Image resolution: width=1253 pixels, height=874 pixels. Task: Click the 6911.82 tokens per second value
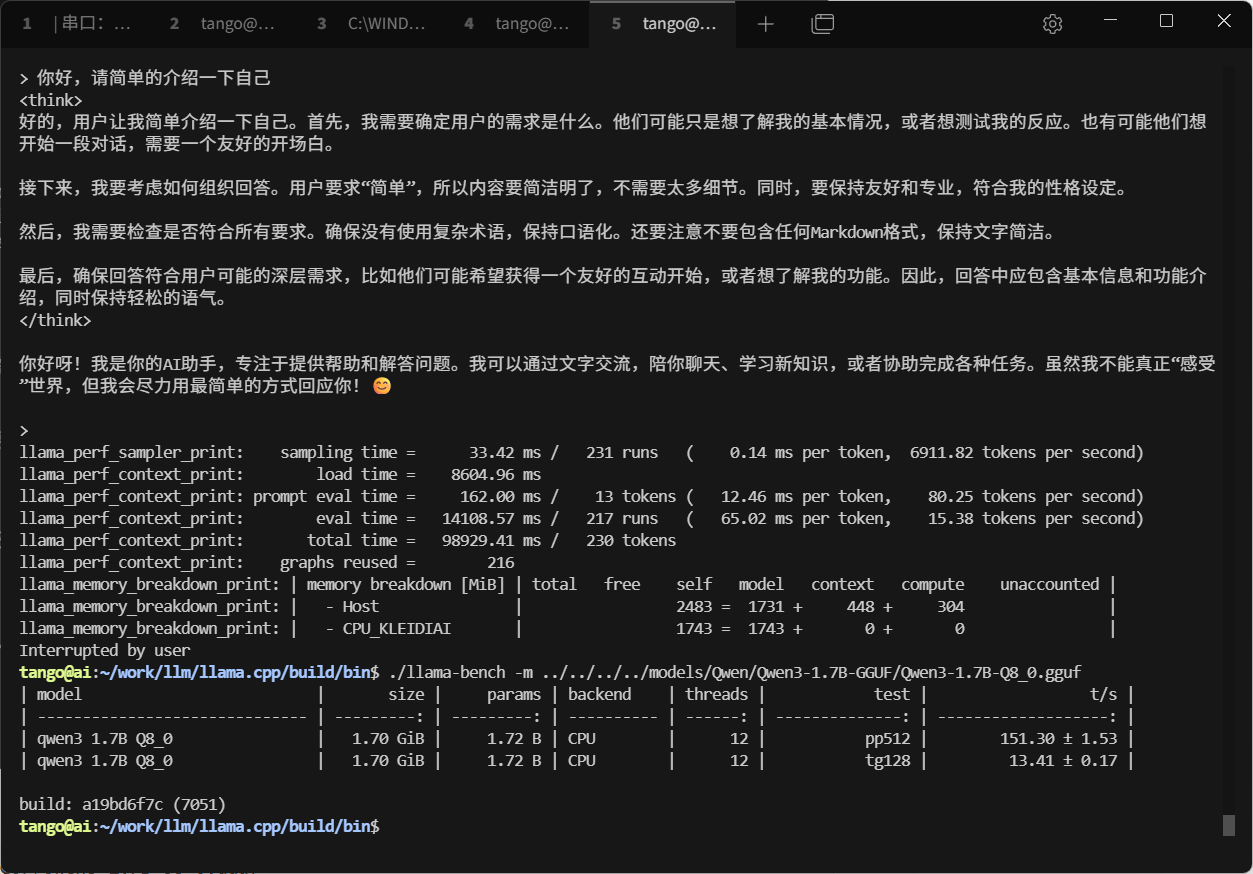pyautogui.click(x=1027, y=452)
